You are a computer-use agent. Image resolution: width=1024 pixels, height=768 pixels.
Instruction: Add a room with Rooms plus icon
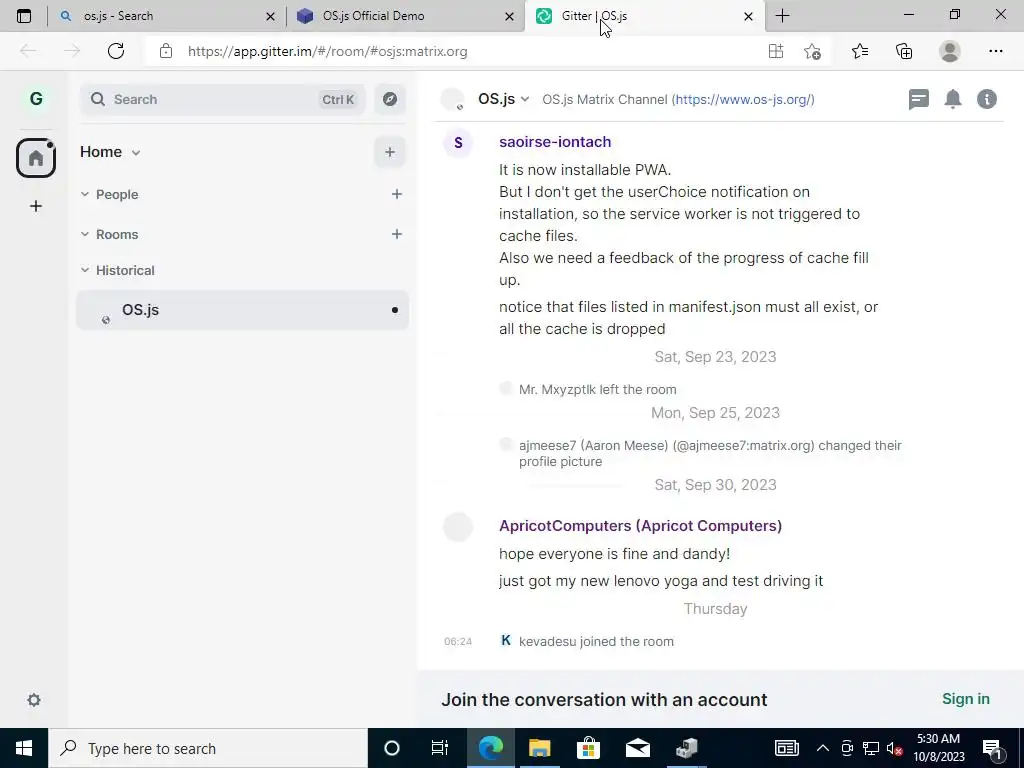tap(396, 234)
